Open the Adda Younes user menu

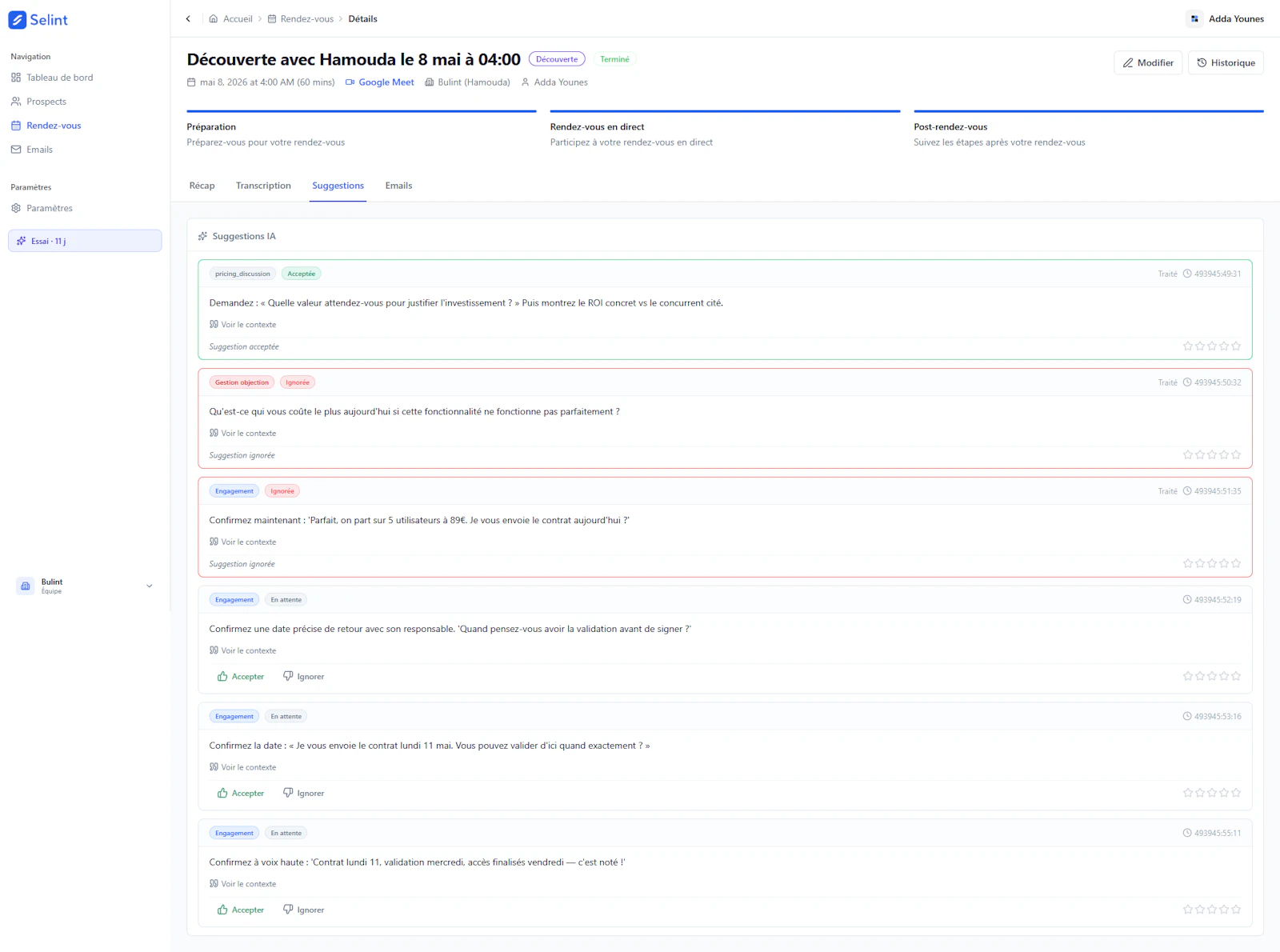(1226, 18)
